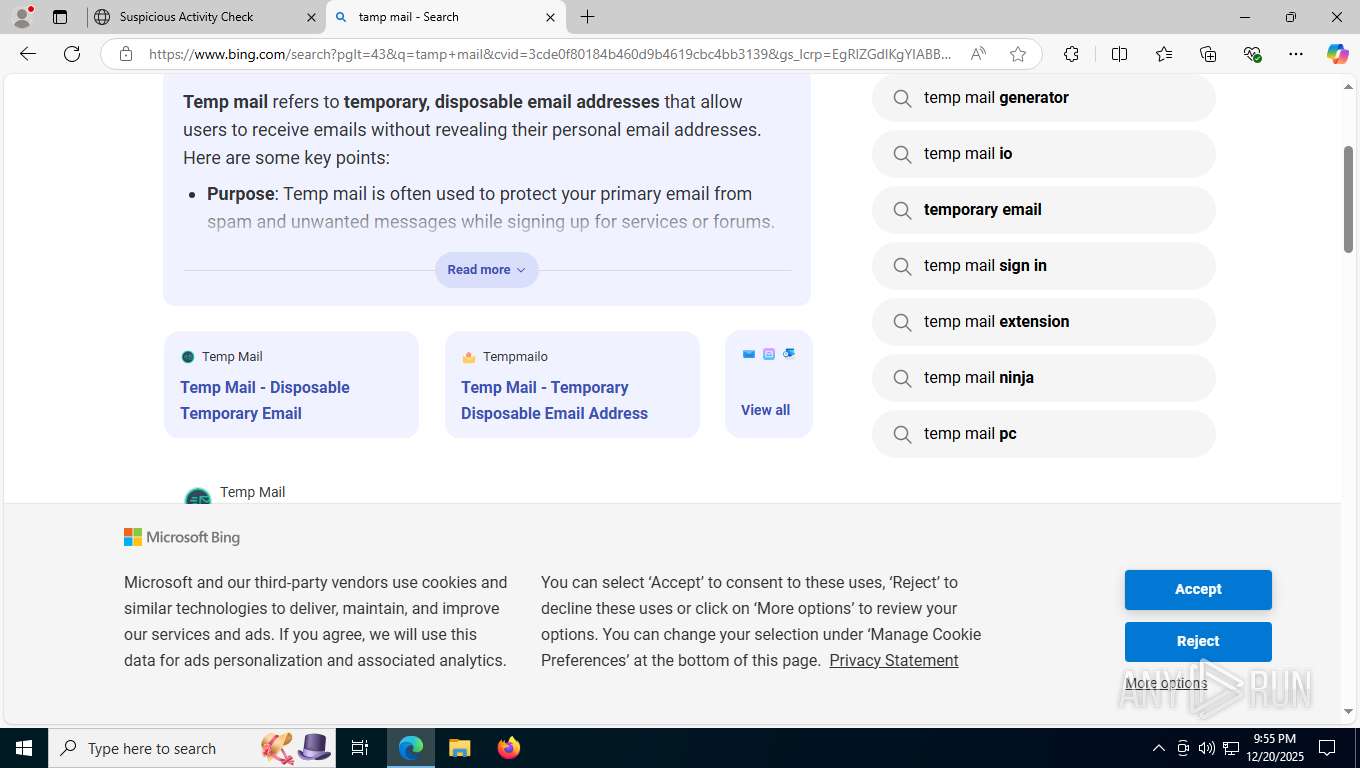
Task: Go back with the browser back arrow
Action: click(28, 54)
